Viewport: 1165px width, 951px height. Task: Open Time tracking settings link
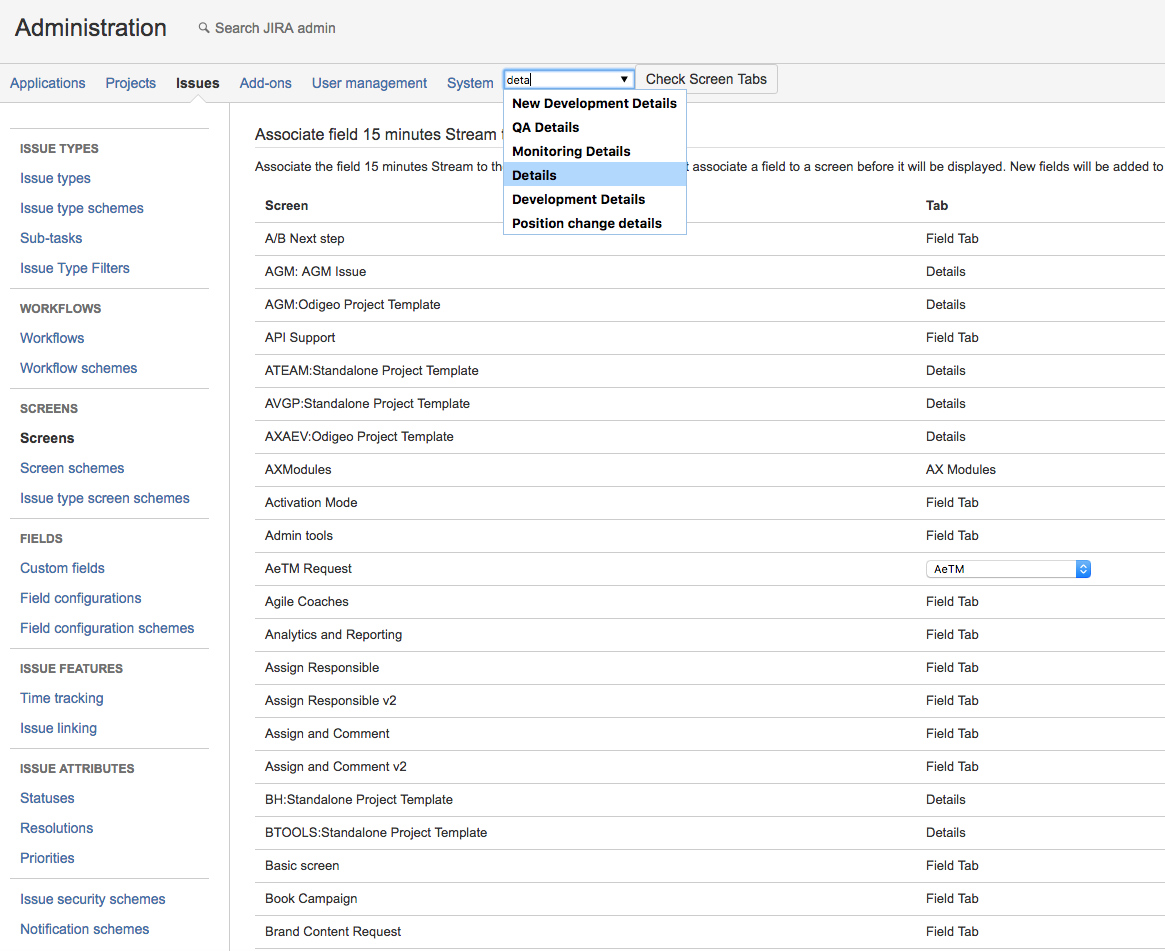click(61, 698)
